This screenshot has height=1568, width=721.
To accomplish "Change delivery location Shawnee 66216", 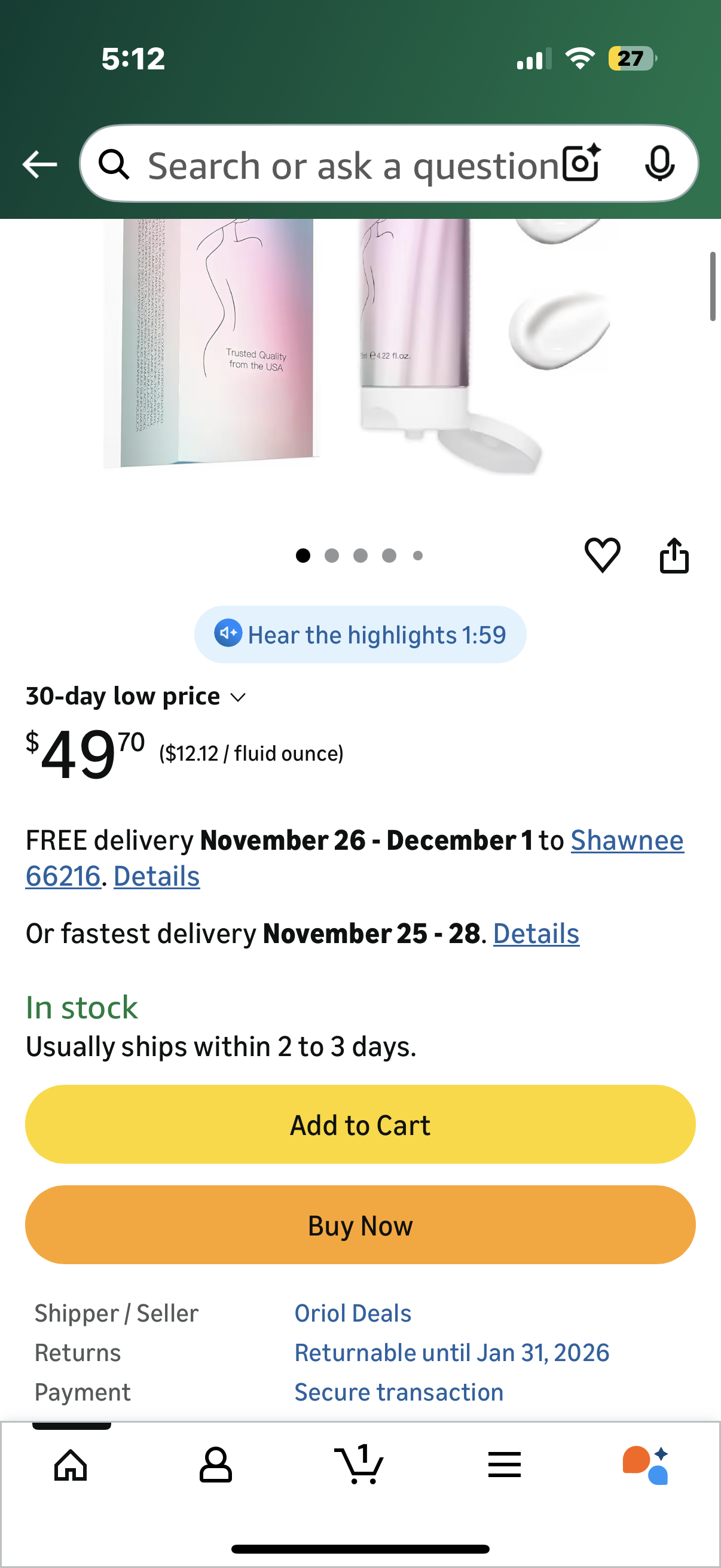I will tap(626, 841).
